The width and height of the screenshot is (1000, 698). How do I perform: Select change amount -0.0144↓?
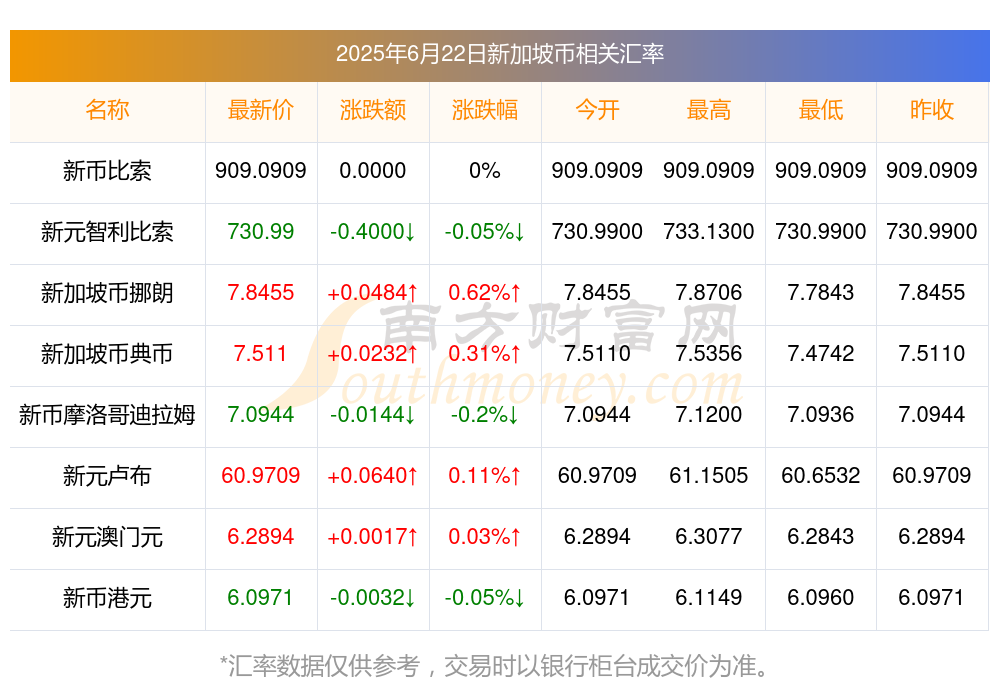(372, 415)
